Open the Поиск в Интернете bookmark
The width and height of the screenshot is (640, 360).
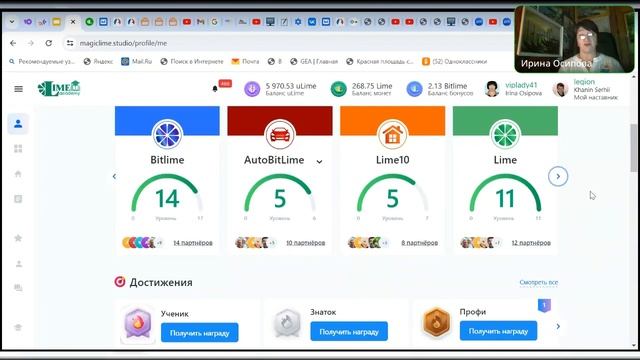[x=192, y=61]
